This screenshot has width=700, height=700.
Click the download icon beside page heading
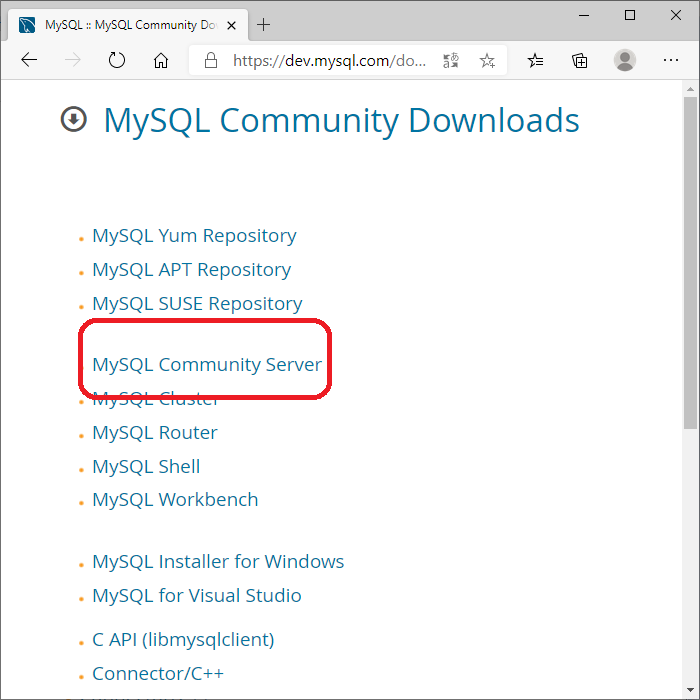coord(74,120)
